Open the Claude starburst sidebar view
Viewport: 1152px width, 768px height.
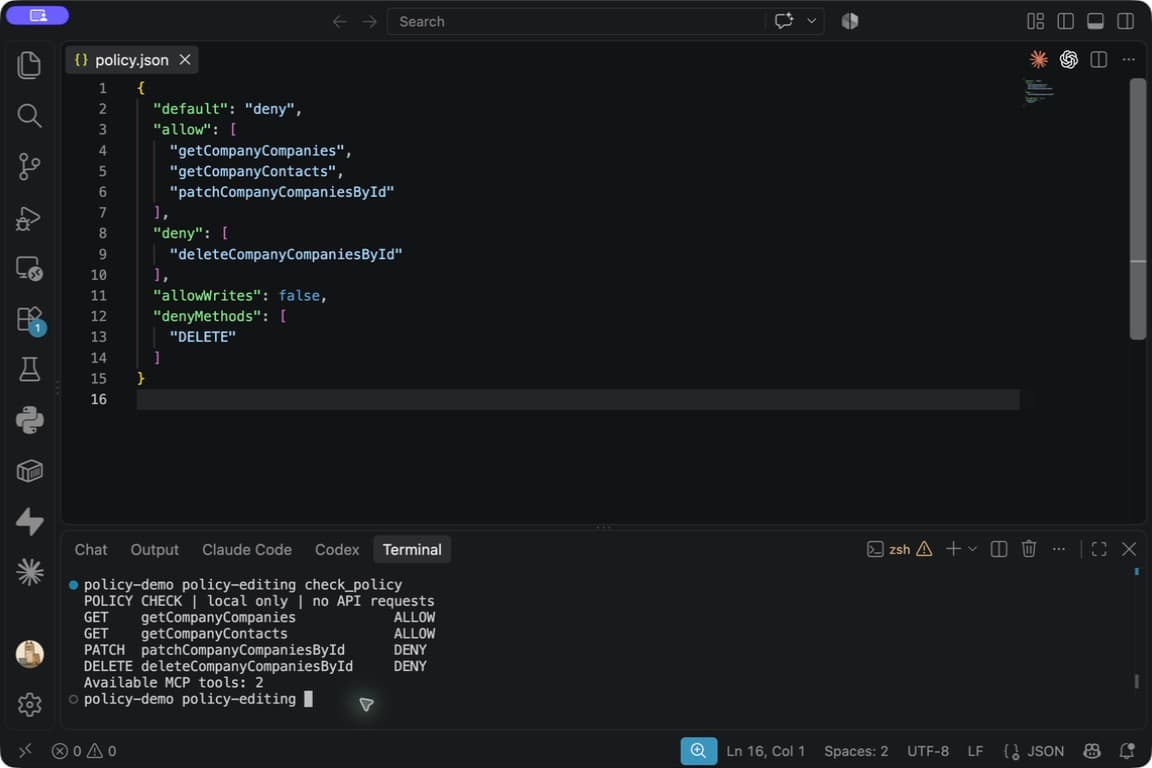[x=29, y=572]
